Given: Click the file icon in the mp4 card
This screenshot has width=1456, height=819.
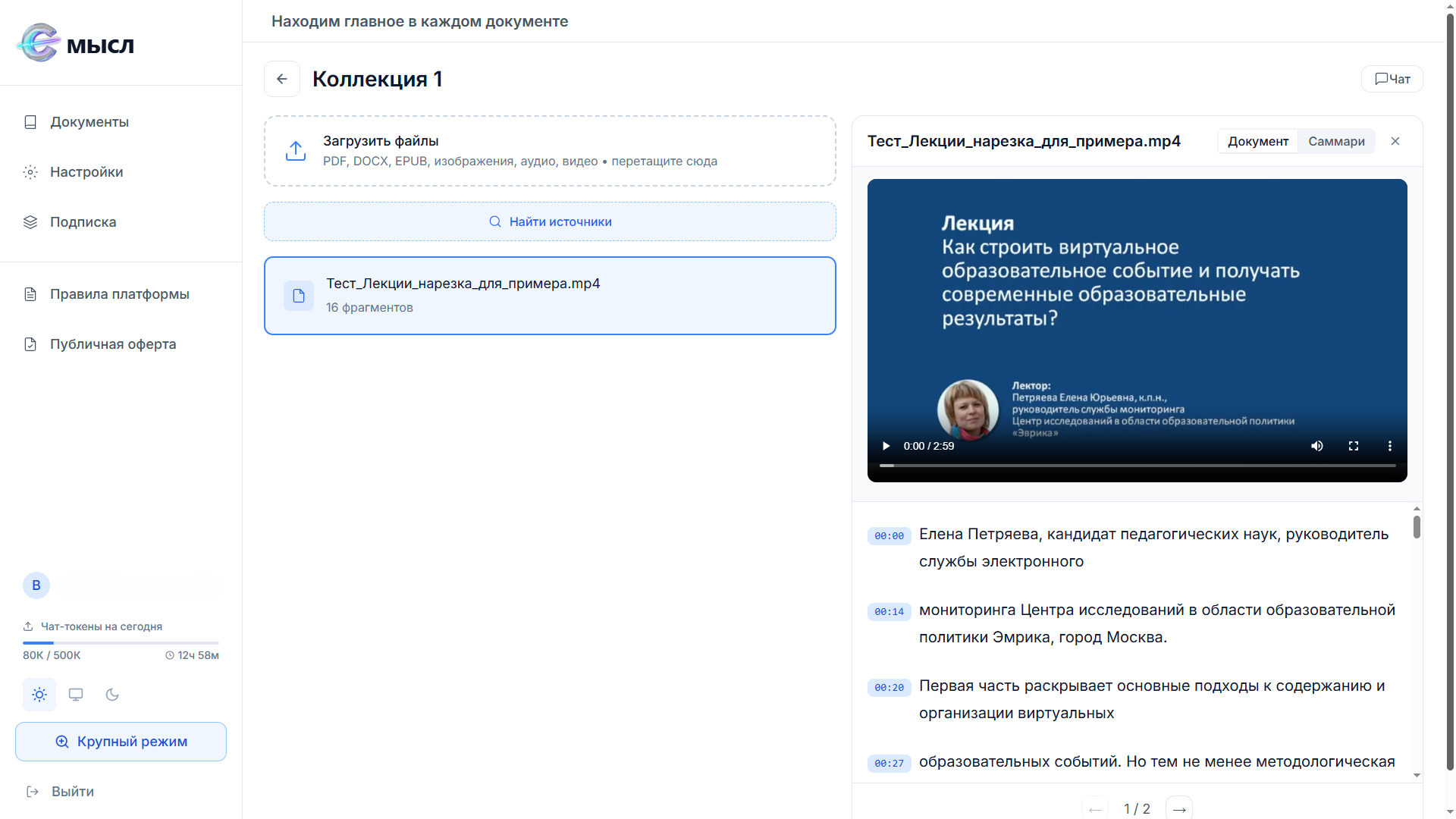Looking at the screenshot, I should pos(299,296).
